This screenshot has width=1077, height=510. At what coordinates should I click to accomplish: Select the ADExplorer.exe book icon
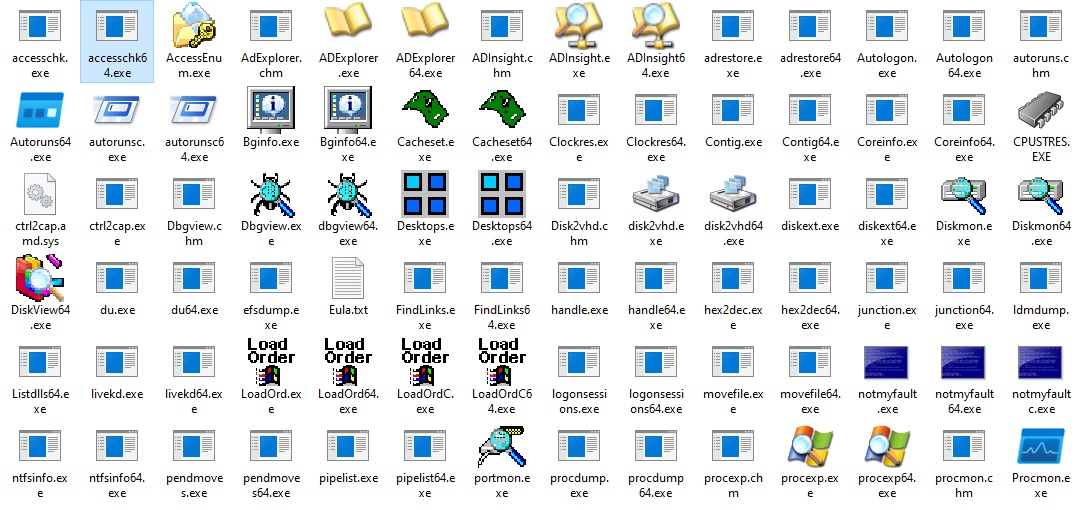tap(348, 23)
